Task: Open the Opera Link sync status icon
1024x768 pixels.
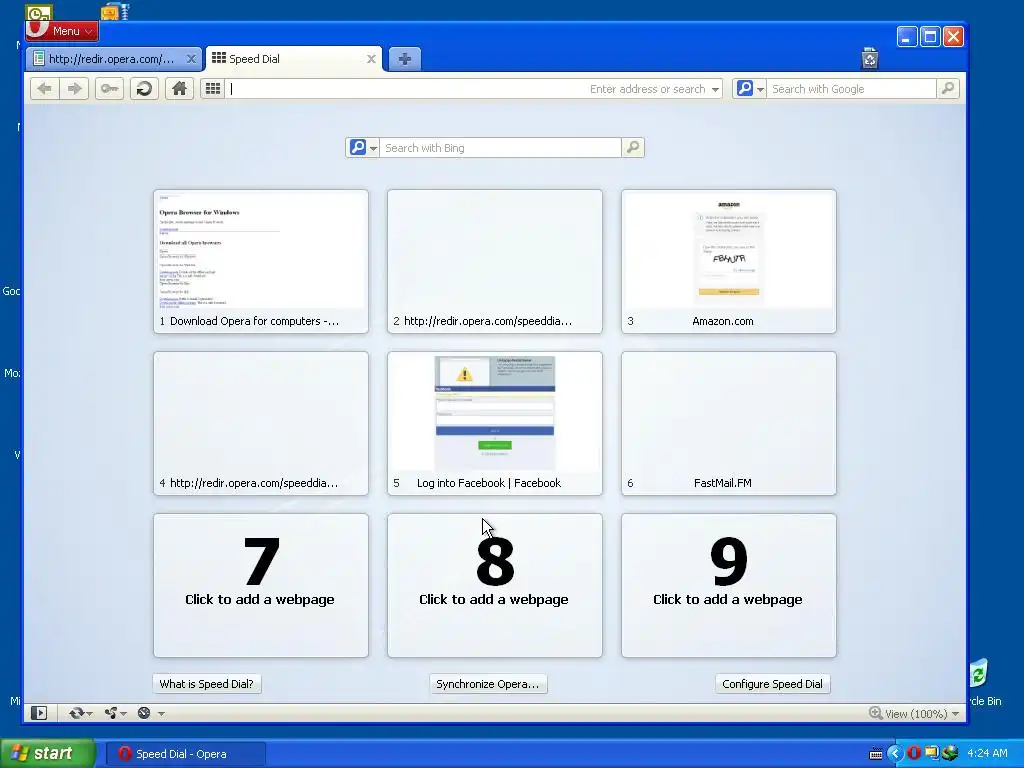Action: tap(76, 713)
